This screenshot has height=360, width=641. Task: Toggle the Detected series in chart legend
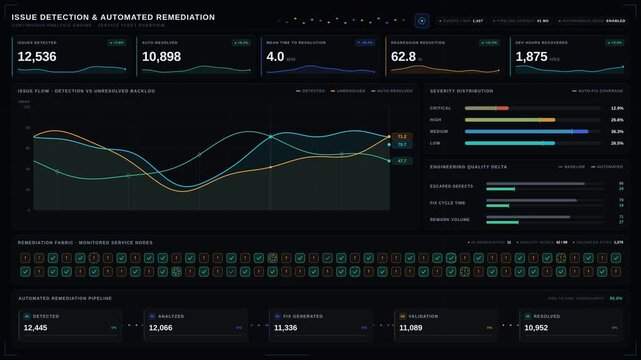coord(311,91)
